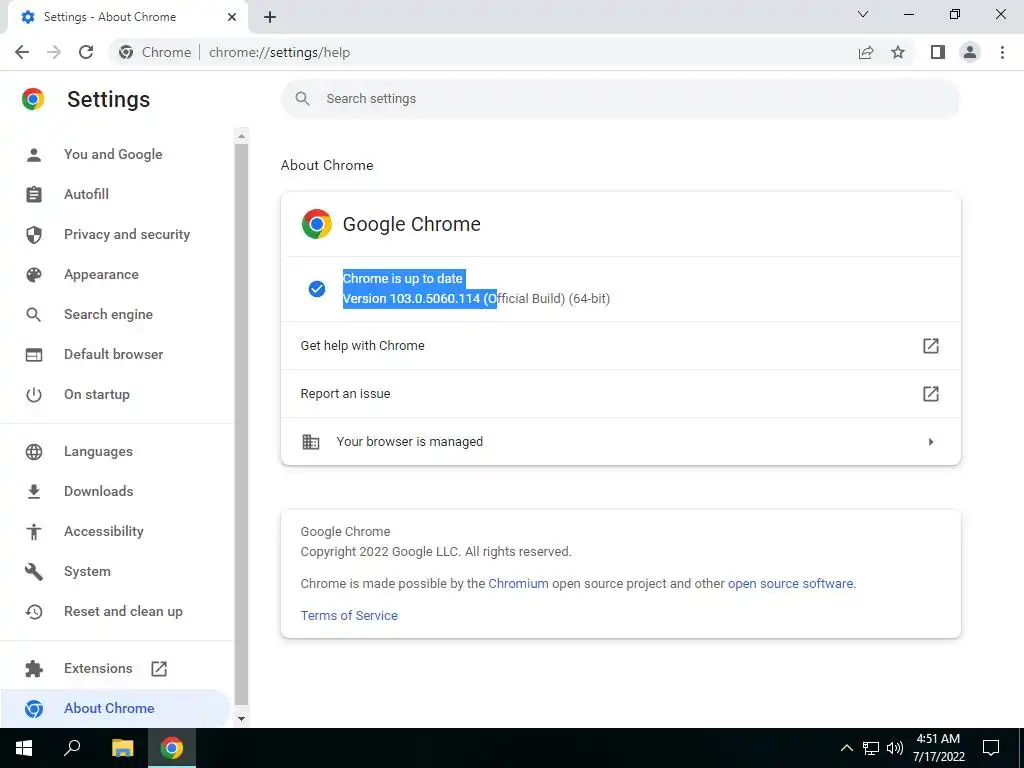1024x768 pixels.
Task: Click the sidebar scrollbar thumb
Action: 242,424
